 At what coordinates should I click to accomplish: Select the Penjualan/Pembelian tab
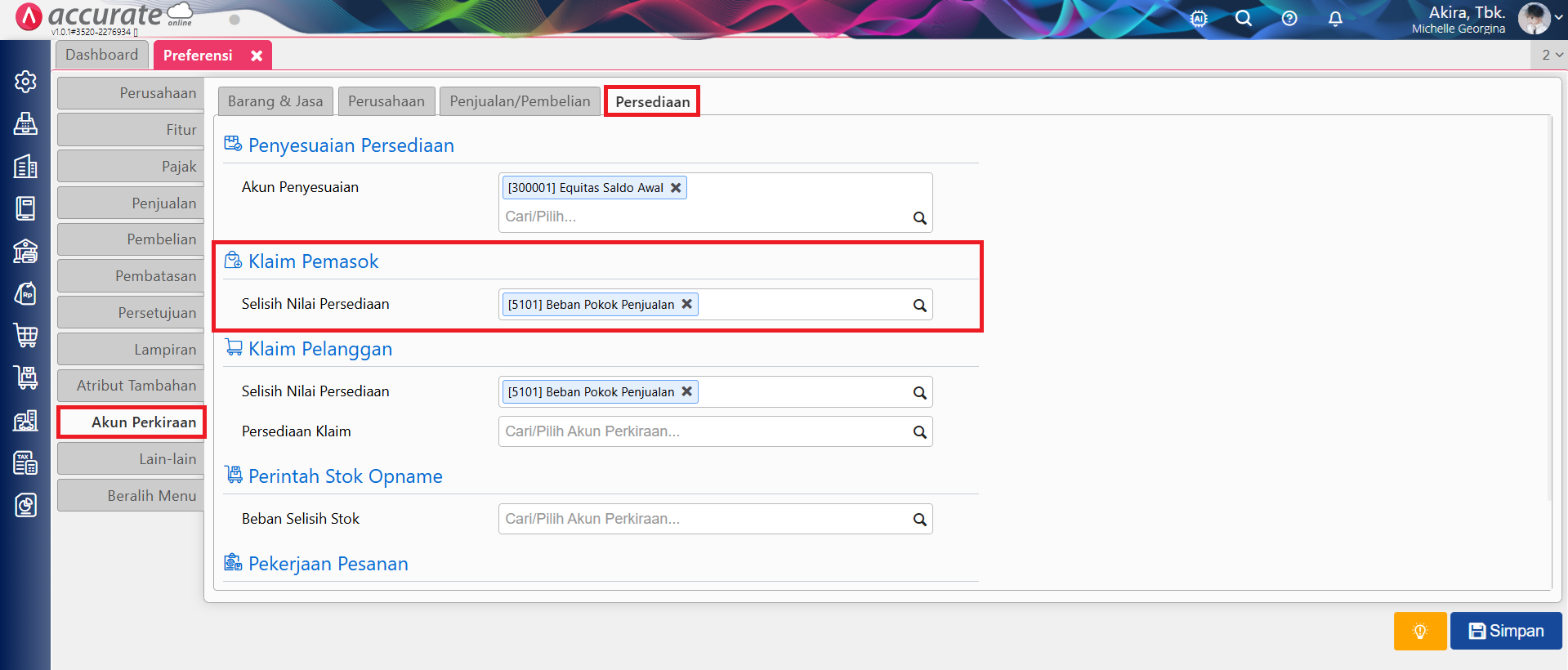[x=520, y=101]
